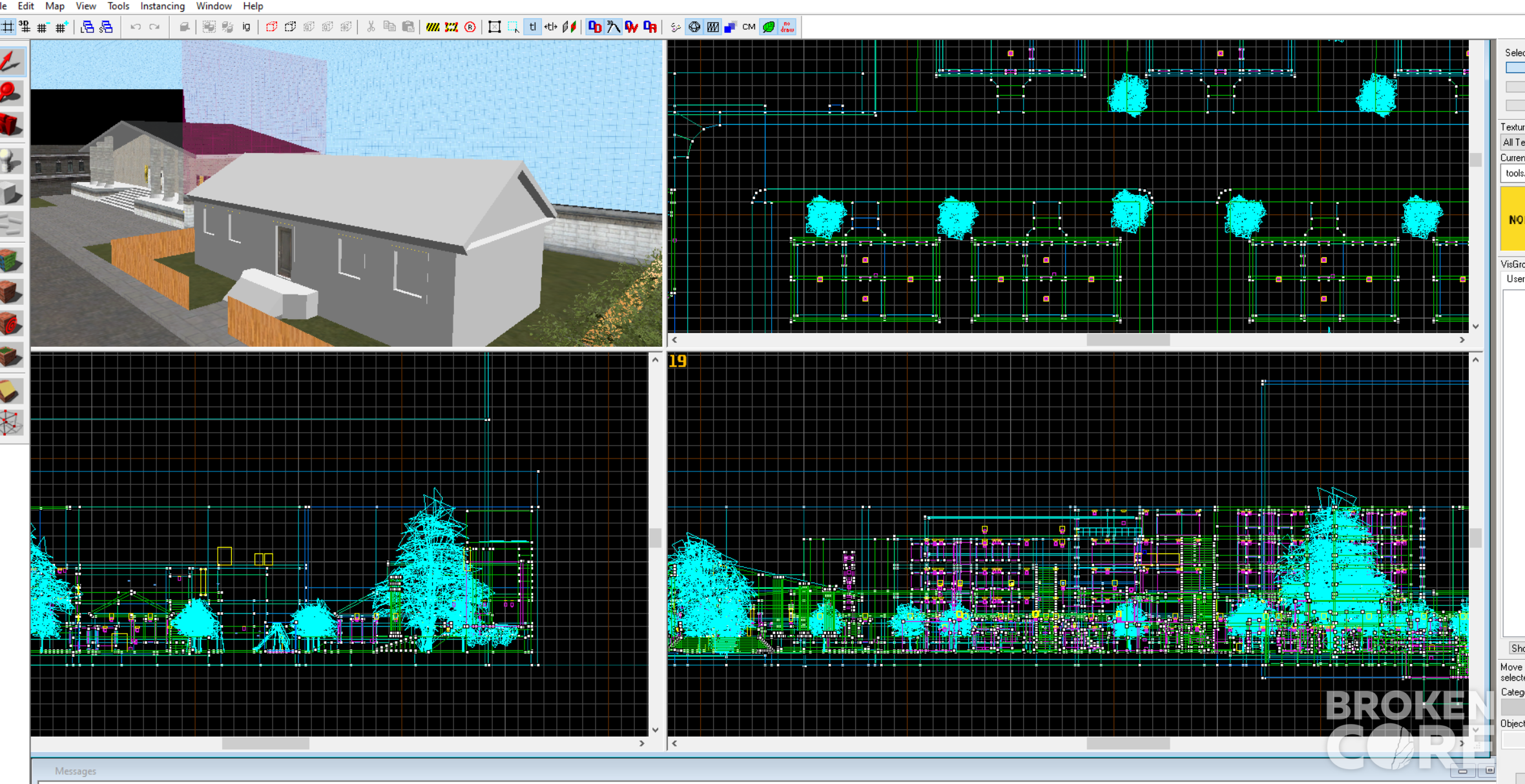
Task: Open the Help menu
Action: pyautogui.click(x=253, y=6)
